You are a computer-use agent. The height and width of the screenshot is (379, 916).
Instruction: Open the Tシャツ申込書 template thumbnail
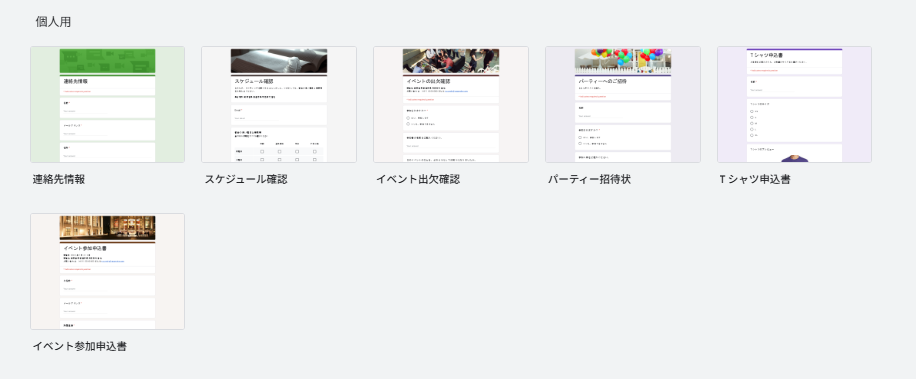pyautogui.click(x=794, y=105)
